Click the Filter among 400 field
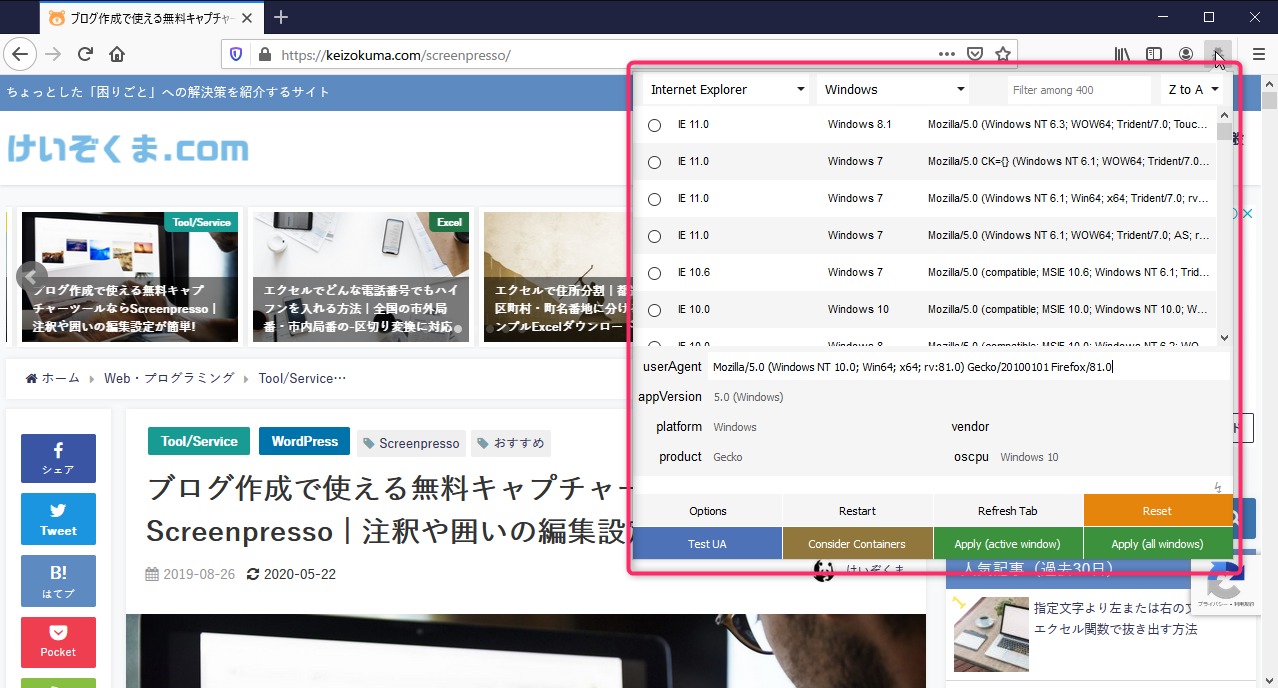 click(x=1079, y=89)
